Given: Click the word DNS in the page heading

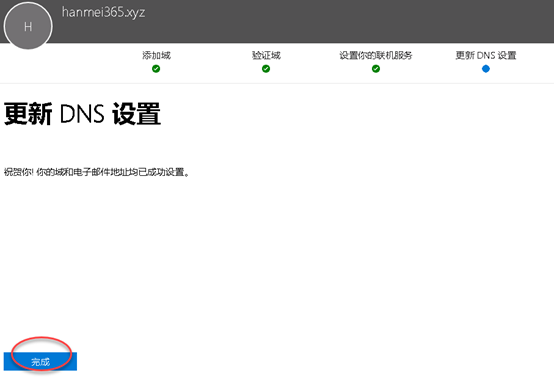Looking at the screenshot, I should click(x=82, y=114).
